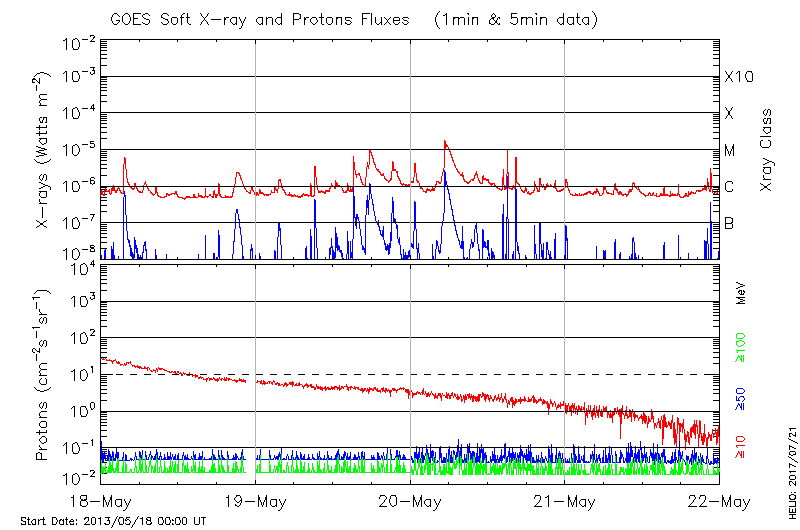
Task: Click the X-rays (Watts m-2) axis label
Action: 44,150
